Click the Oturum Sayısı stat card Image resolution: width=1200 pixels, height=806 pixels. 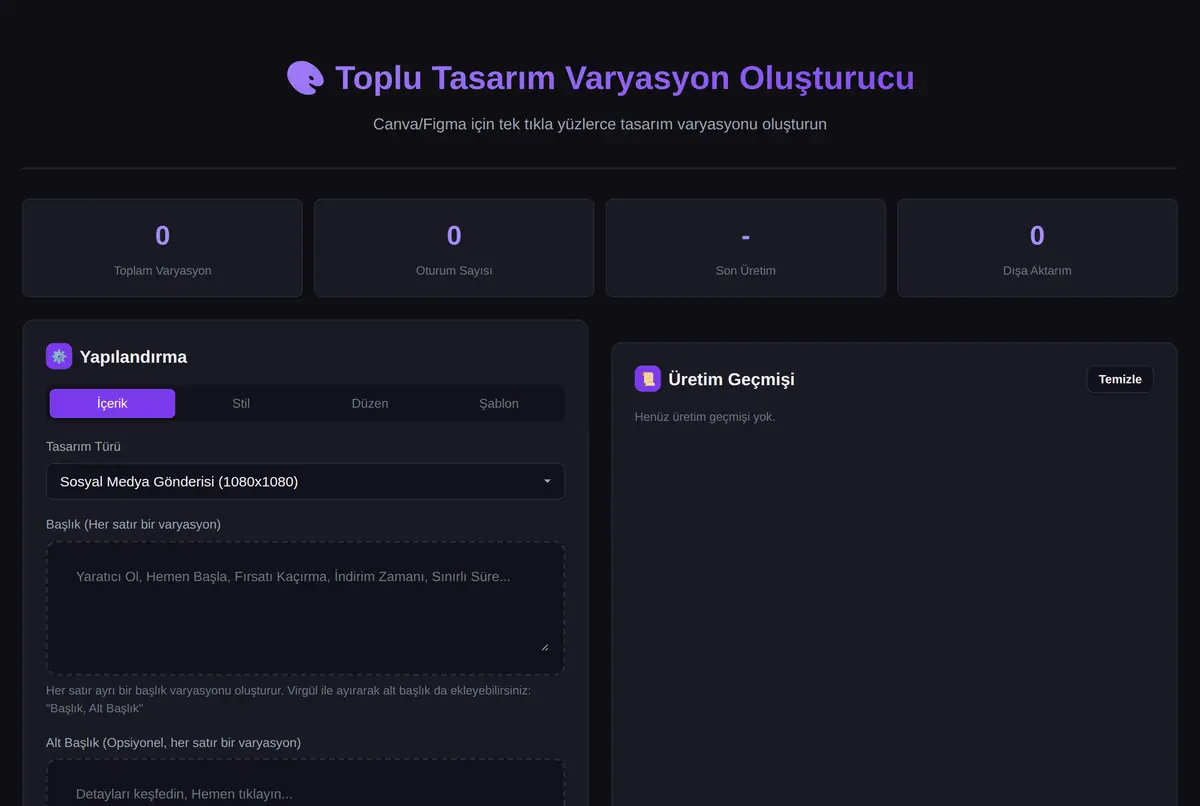point(454,248)
